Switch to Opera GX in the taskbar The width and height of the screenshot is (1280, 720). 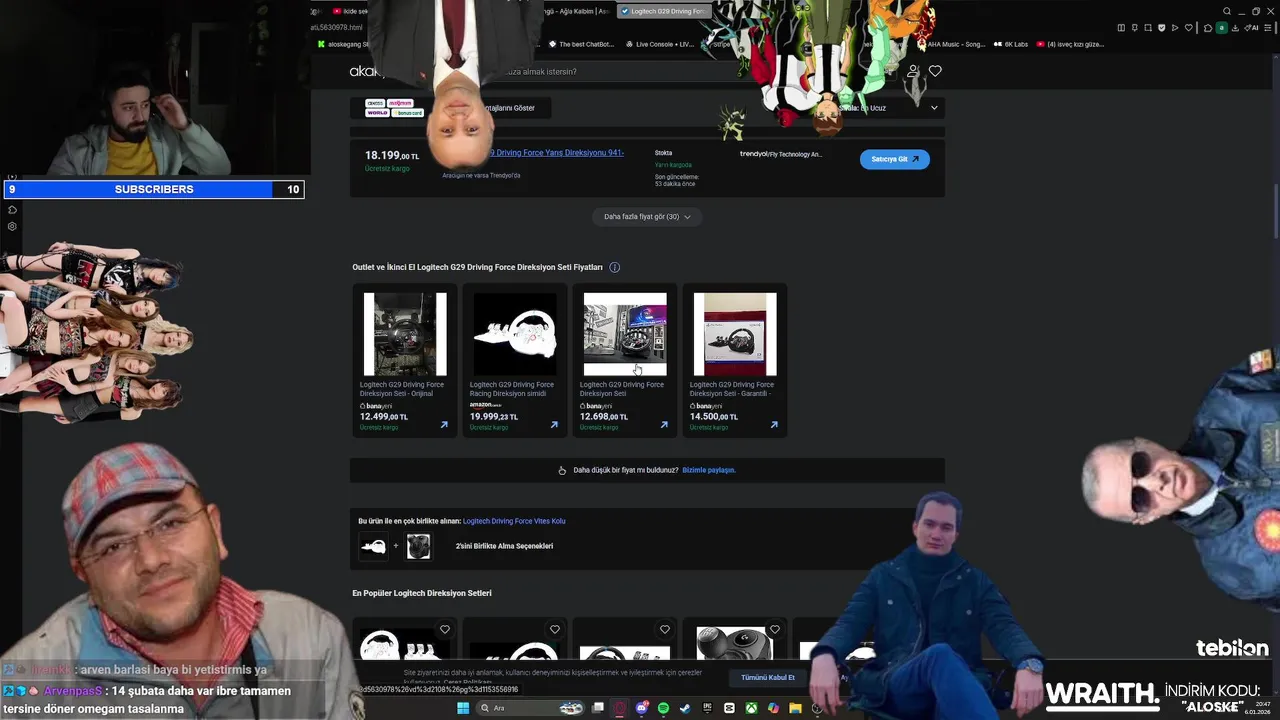click(x=619, y=708)
